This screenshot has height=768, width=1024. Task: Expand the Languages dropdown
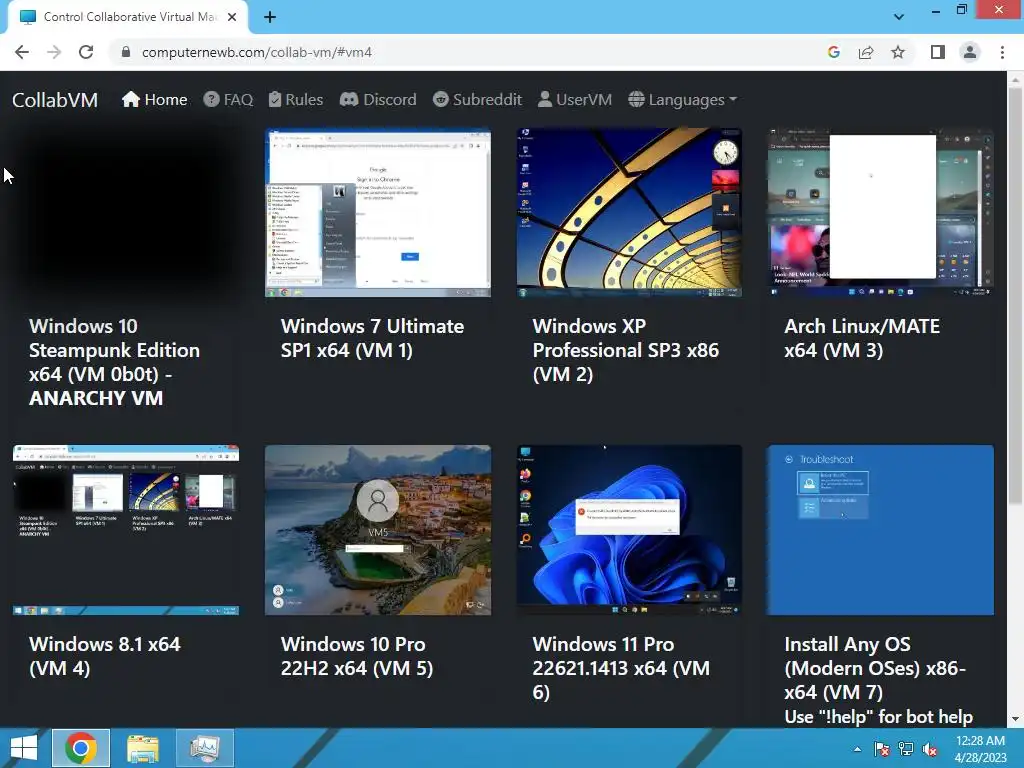coord(682,100)
